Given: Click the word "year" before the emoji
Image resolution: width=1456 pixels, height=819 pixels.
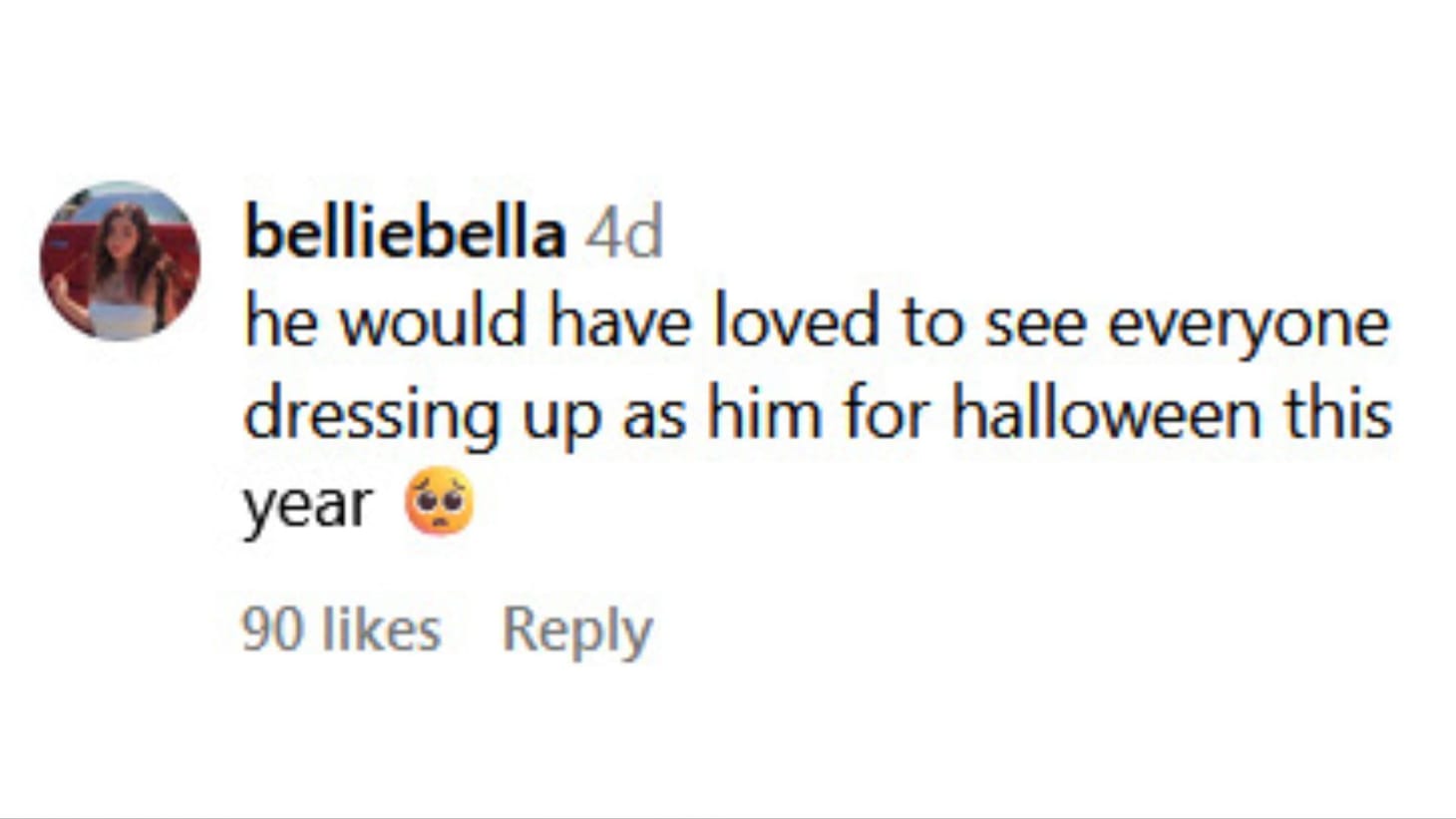Looking at the screenshot, I should coord(307,504).
